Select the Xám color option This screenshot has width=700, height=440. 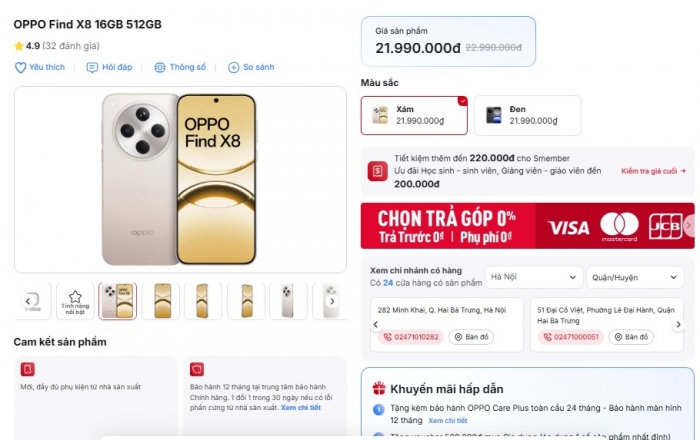pyautogui.click(x=414, y=115)
